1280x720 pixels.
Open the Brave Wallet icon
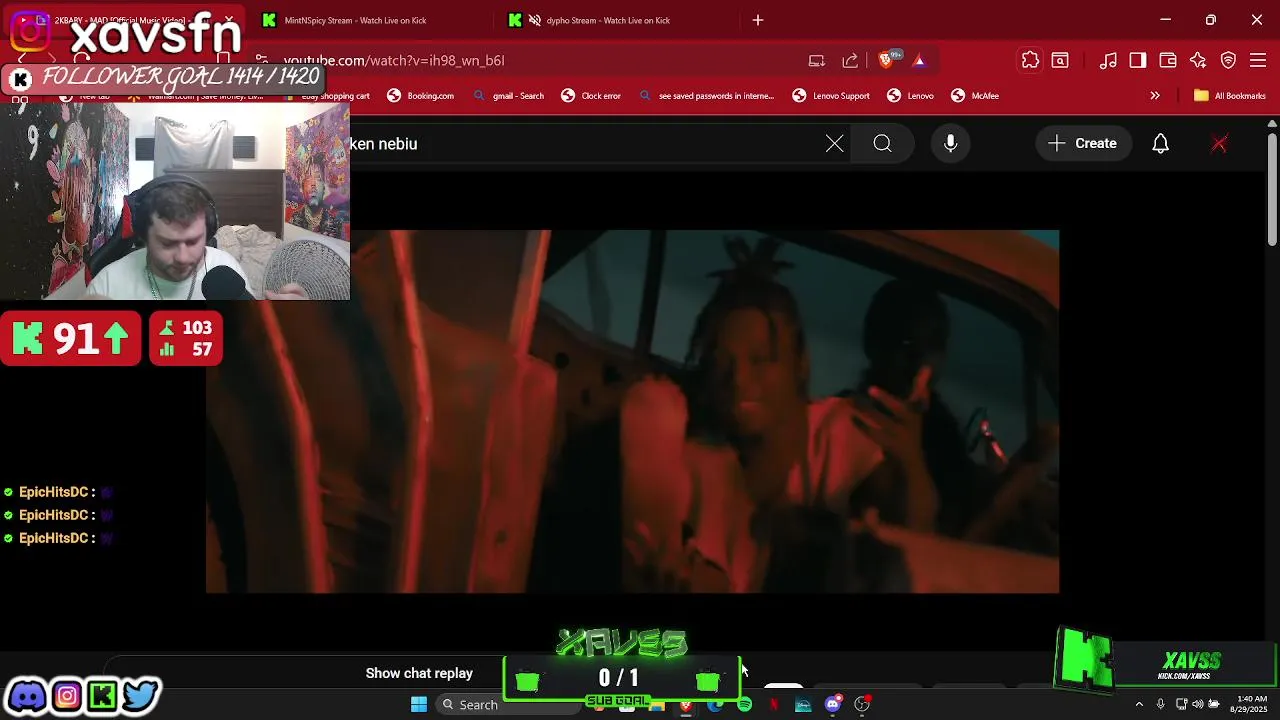1168,61
